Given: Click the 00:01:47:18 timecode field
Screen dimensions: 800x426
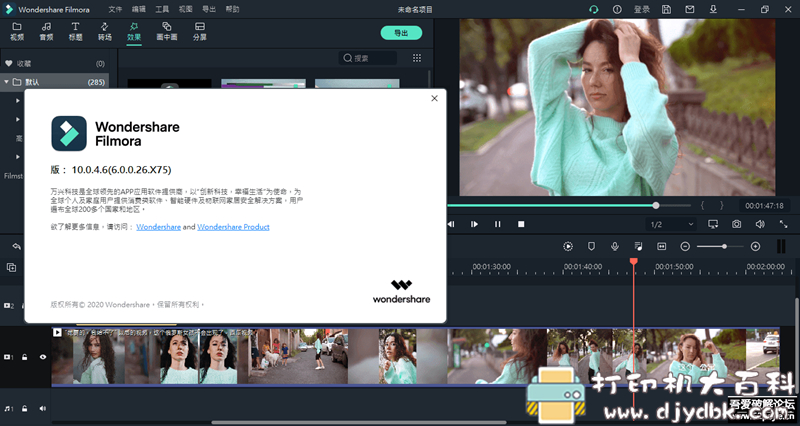Looking at the screenshot, I should (x=764, y=206).
